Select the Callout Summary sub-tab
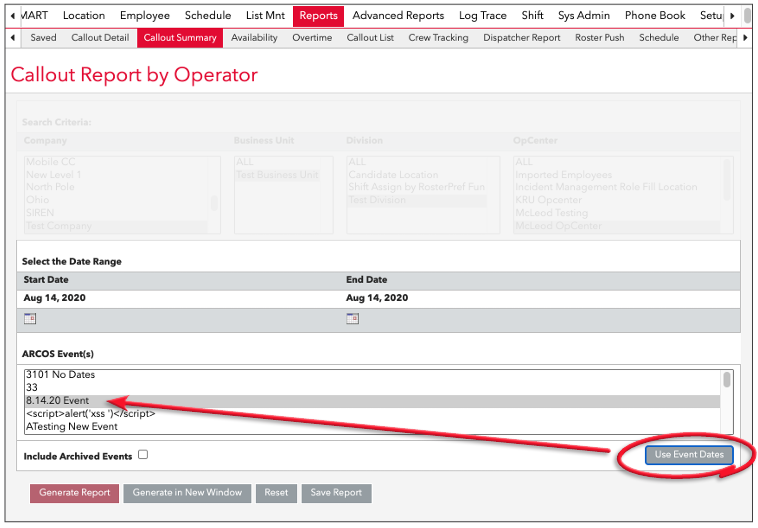The height and width of the screenshot is (528, 758). (x=180, y=38)
